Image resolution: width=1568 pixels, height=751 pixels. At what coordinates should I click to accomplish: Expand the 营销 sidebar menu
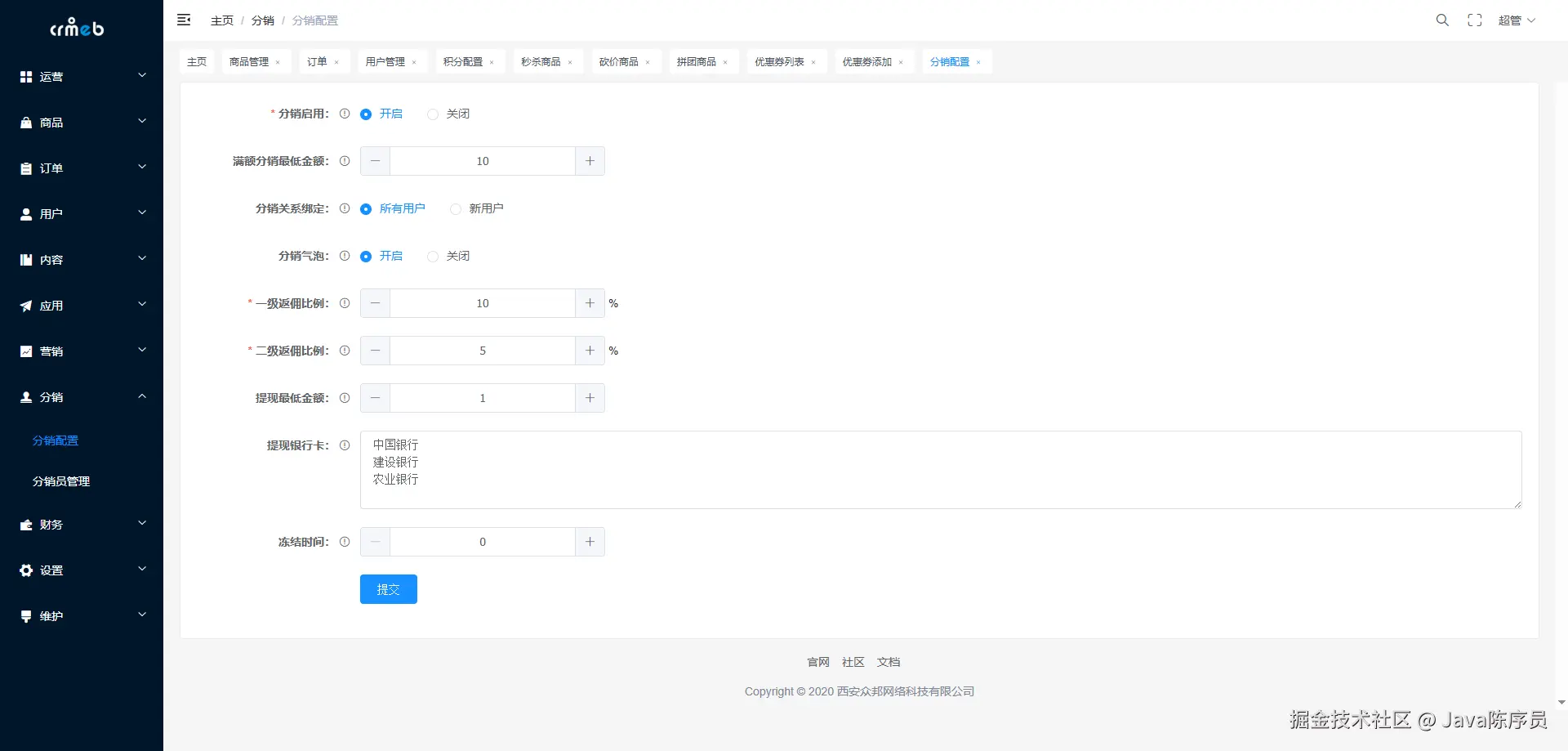tap(82, 351)
